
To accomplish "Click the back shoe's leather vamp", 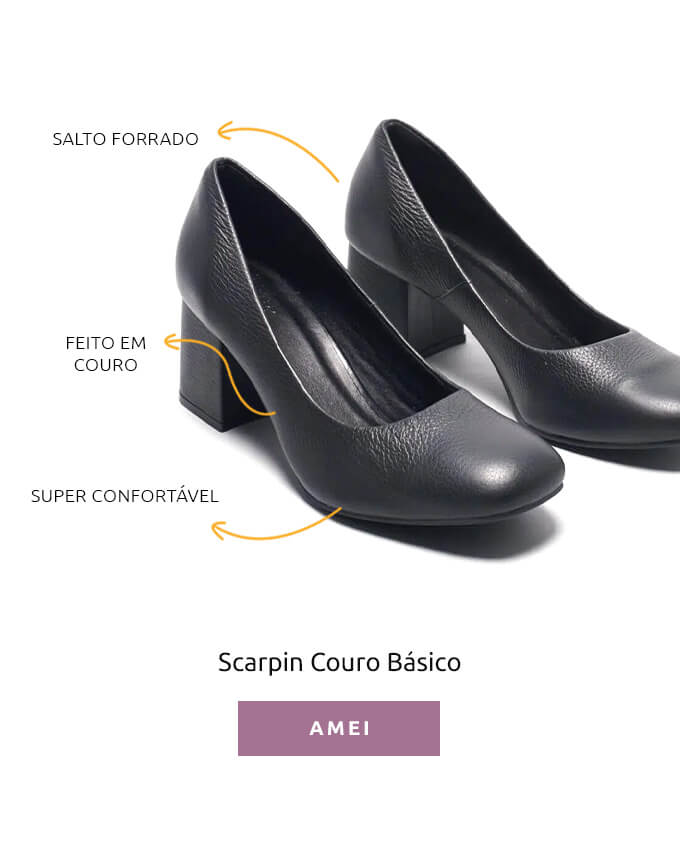I will click(x=607, y=379).
